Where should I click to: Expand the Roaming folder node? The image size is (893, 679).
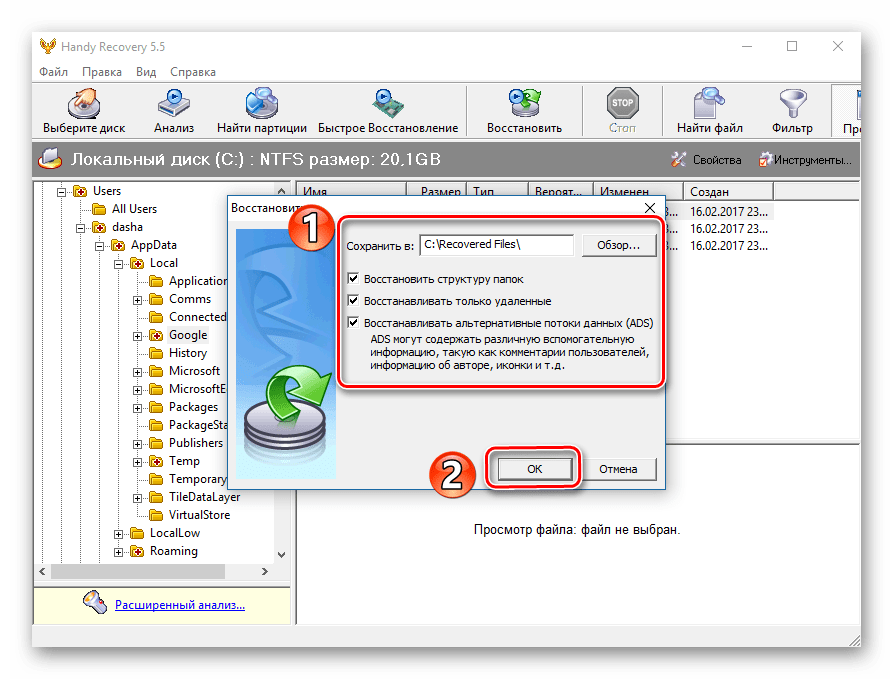coord(119,551)
